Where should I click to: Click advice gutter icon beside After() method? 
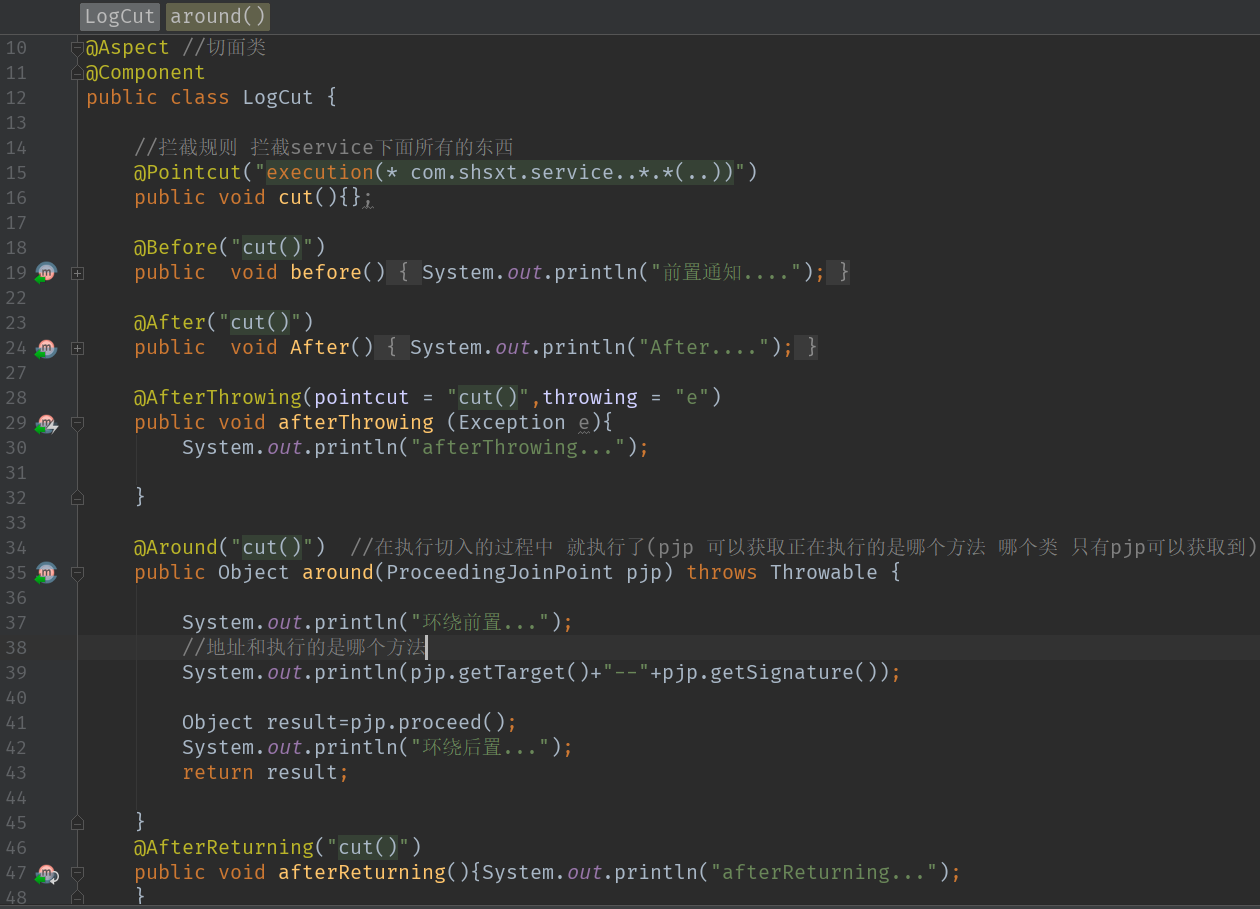pyautogui.click(x=46, y=348)
